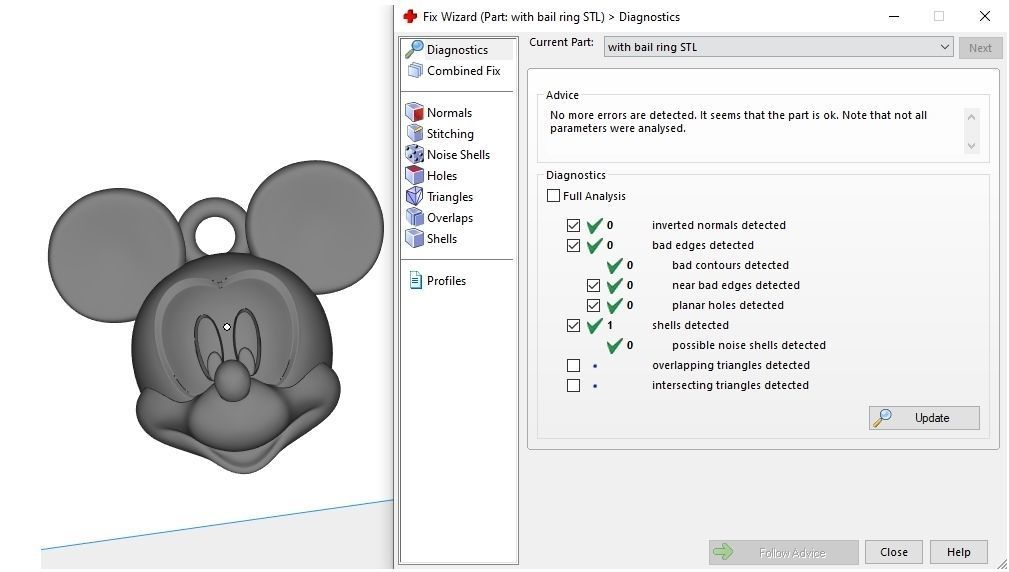This screenshot has height=572, width=1009.
Task: Uncheck inverted normals detected checkbox
Action: pos(573,225)
